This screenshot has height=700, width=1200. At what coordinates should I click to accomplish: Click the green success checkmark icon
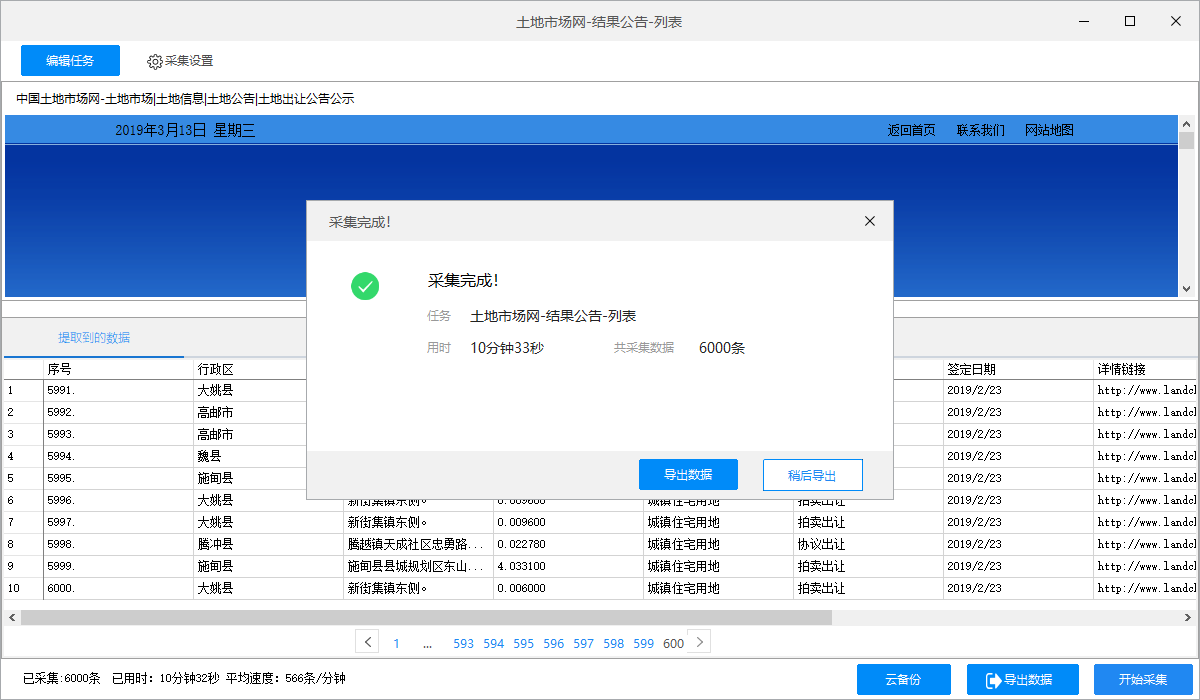(365, 287)
